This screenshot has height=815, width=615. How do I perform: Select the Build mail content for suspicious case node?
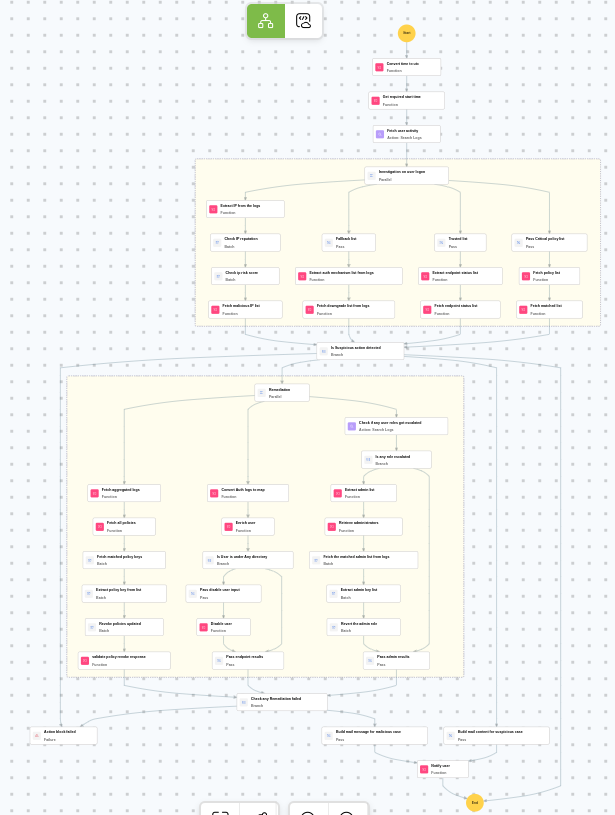click(496, 735)
